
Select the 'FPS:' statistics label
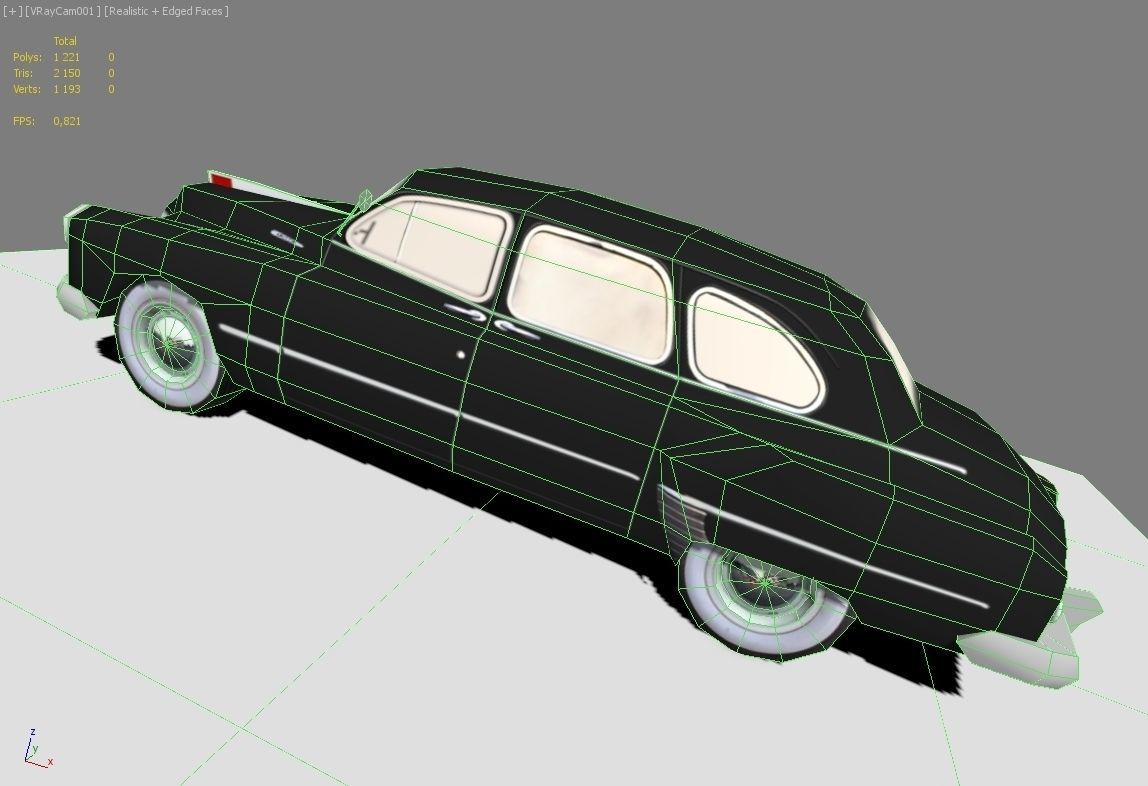click(24, 121)
